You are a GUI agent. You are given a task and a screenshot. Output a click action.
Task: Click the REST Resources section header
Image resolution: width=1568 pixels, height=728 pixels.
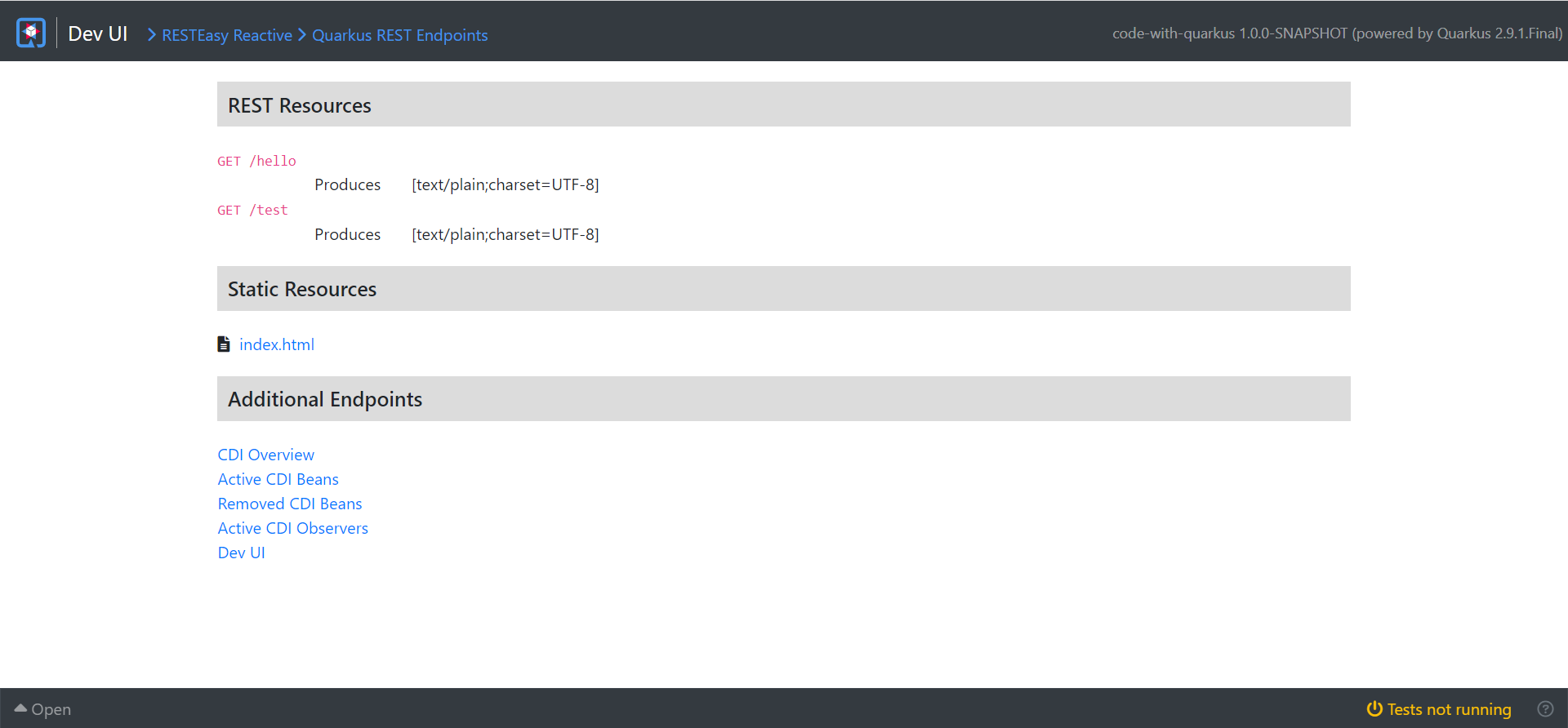pyautogui.click(x=784, y=104)
